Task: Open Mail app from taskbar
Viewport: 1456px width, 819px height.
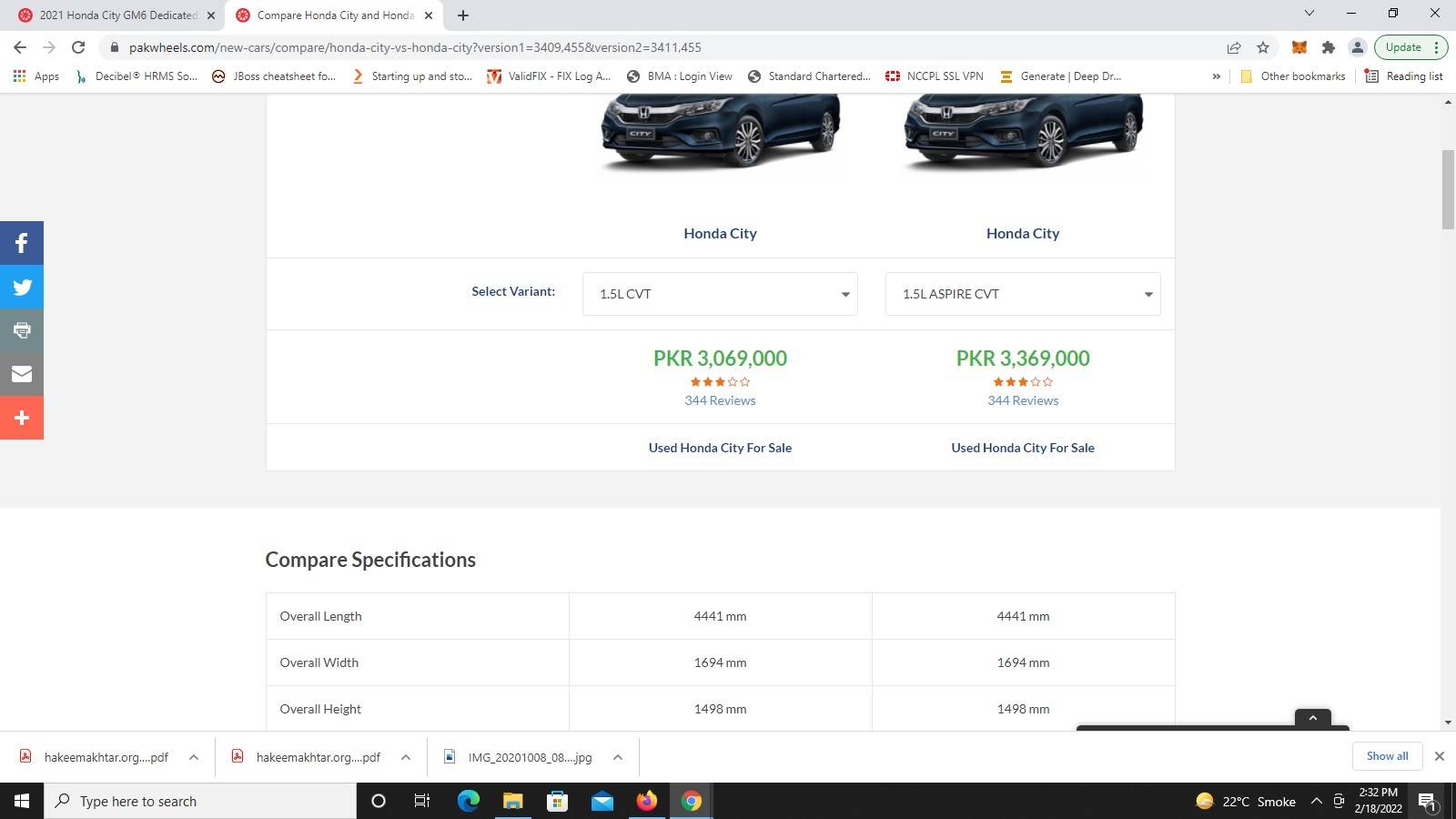Action: click(x=602, y=801)
